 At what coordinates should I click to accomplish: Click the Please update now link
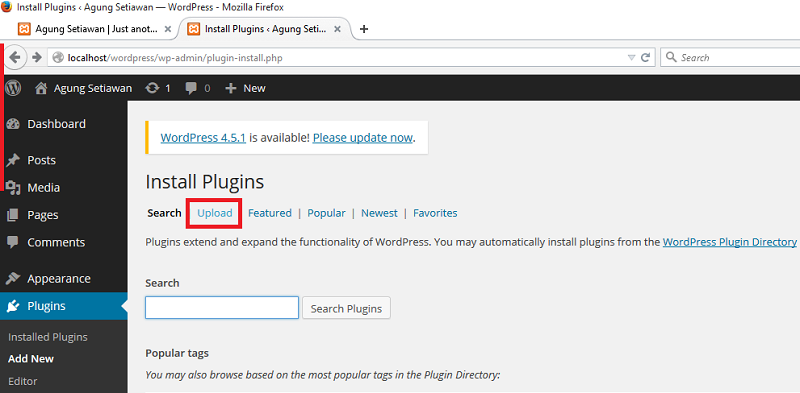(x=362, y=138)
